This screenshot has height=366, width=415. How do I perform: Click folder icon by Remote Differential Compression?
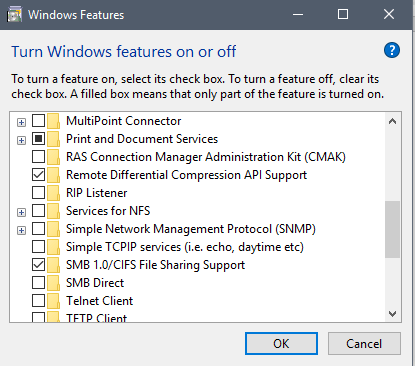tap(53, 175)
